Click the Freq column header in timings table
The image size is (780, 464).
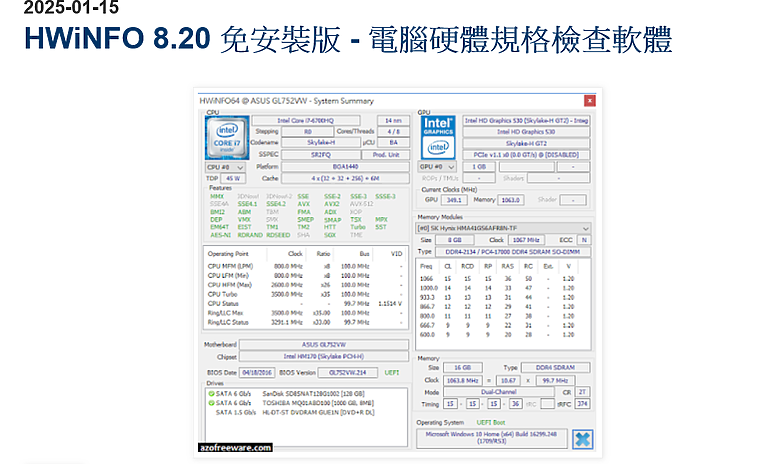tap(426, 266)
